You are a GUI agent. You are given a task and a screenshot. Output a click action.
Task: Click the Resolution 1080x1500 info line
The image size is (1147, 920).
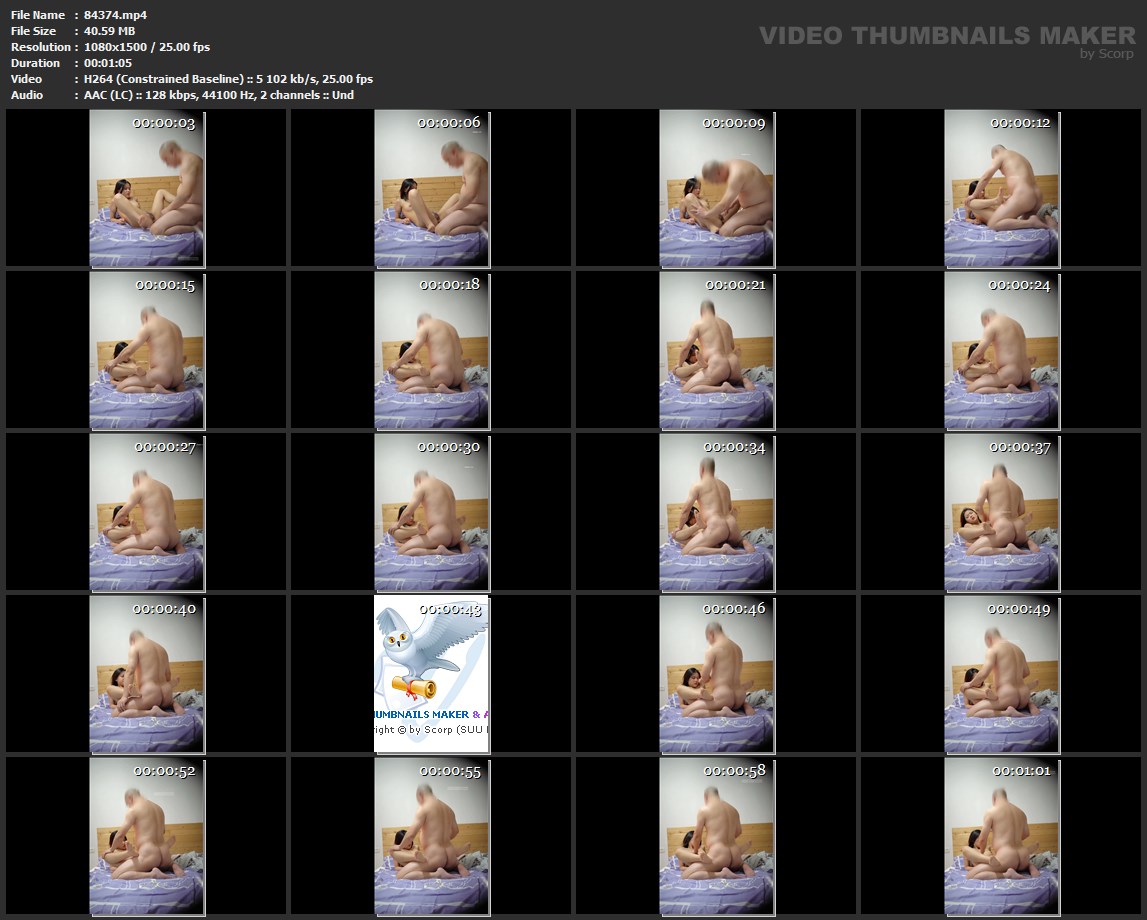coord(147,47)
